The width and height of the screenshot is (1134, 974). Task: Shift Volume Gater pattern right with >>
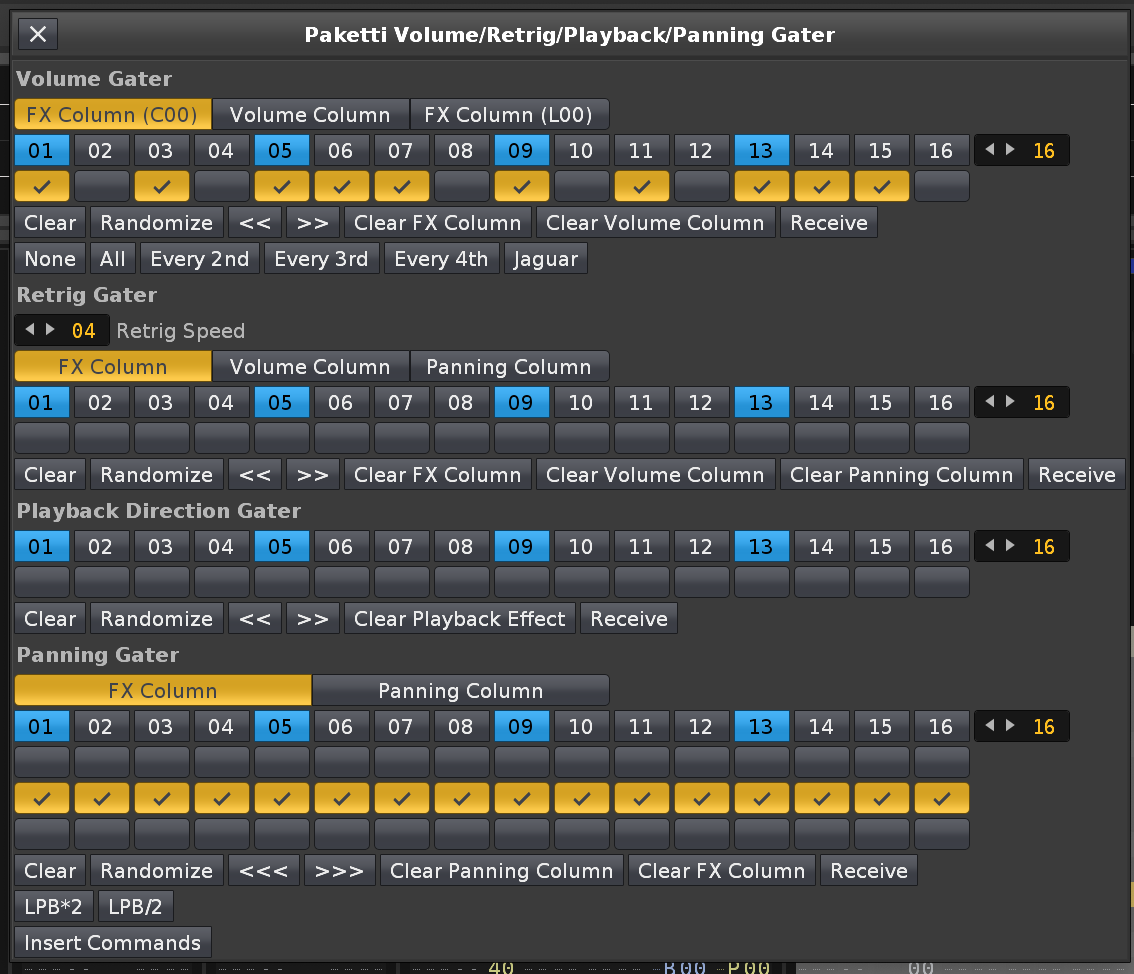313,223
